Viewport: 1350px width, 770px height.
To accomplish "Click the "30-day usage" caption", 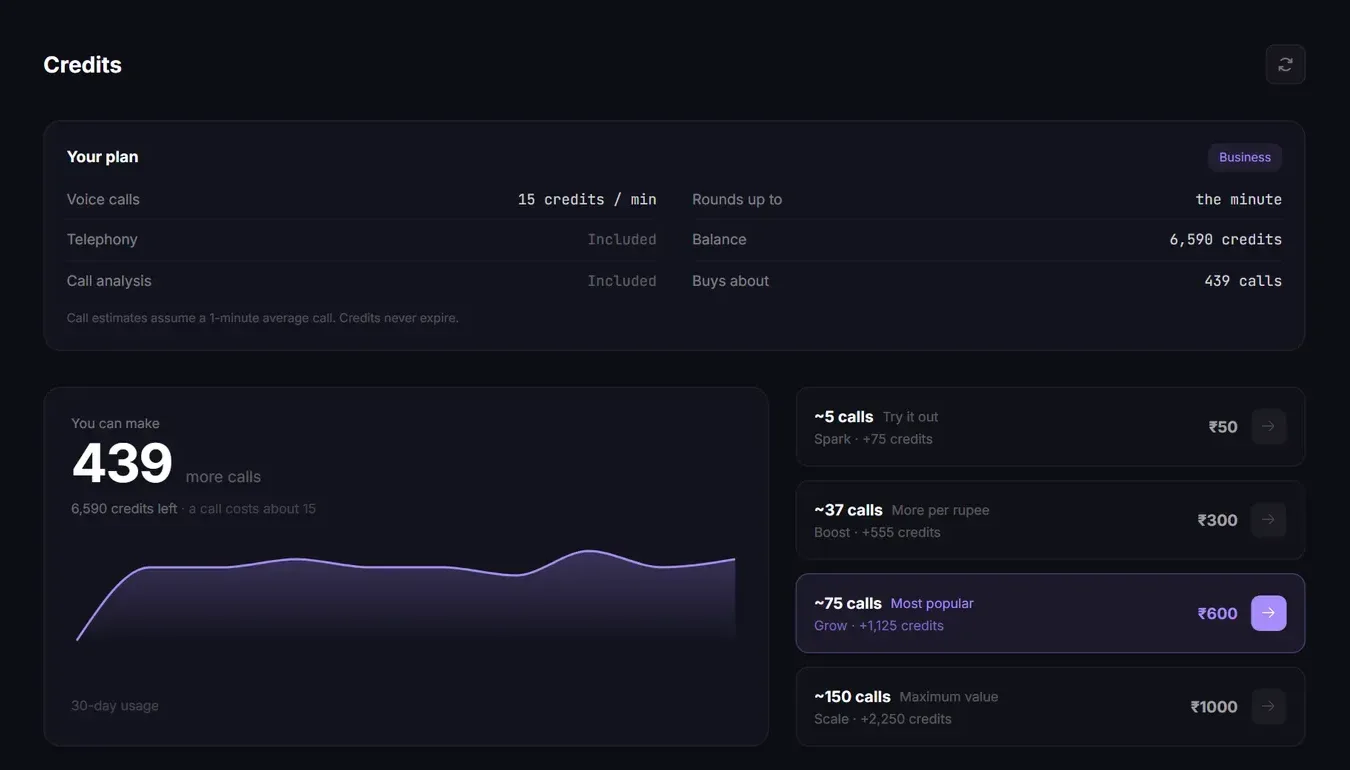I will coord(115,706).
